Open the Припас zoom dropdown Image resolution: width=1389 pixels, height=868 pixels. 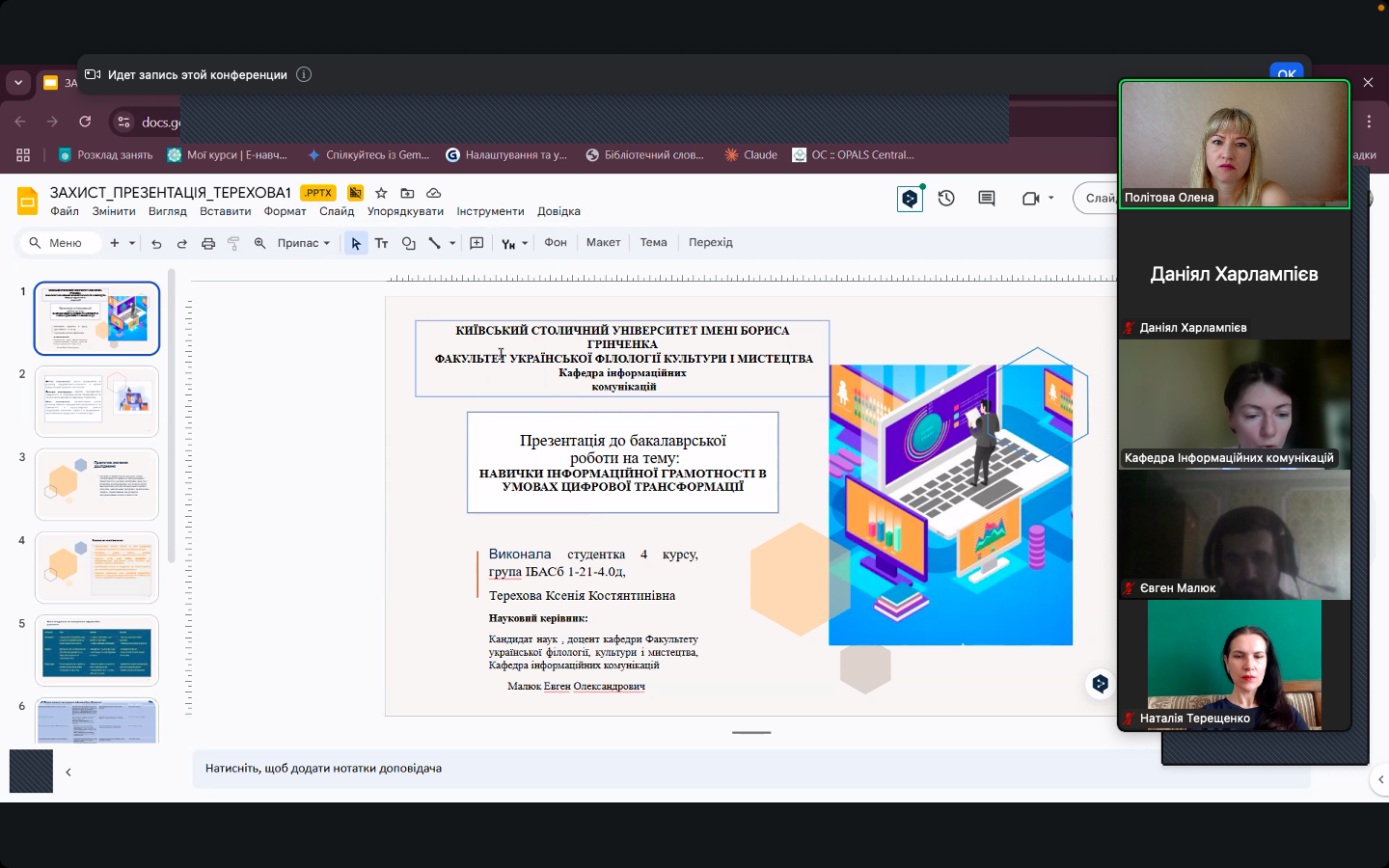(x=303, y=243)
